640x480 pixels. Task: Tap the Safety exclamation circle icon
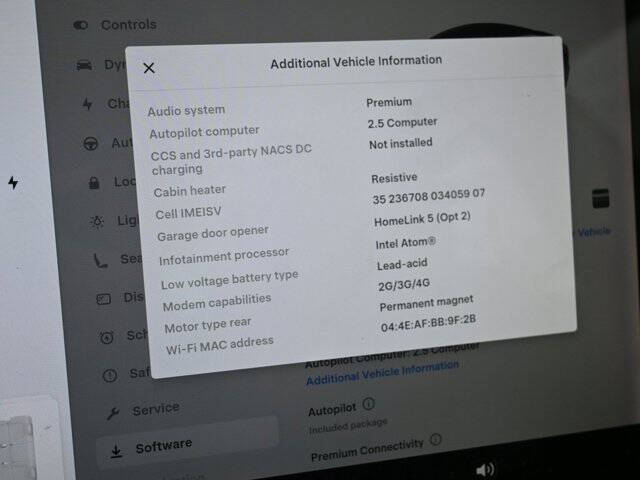point(110,376)
